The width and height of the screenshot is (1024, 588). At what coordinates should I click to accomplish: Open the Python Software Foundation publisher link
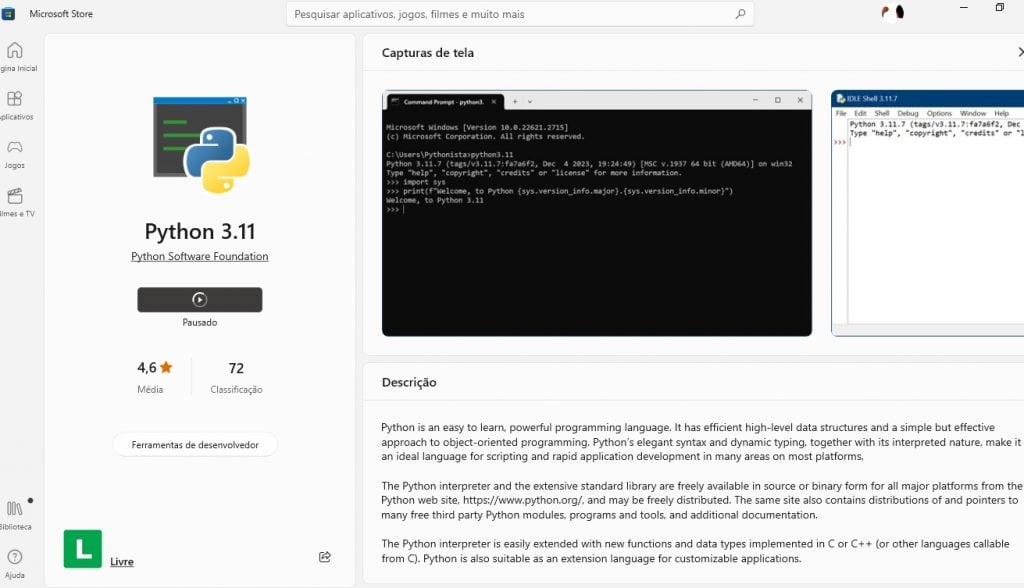(x=200, y=257)
